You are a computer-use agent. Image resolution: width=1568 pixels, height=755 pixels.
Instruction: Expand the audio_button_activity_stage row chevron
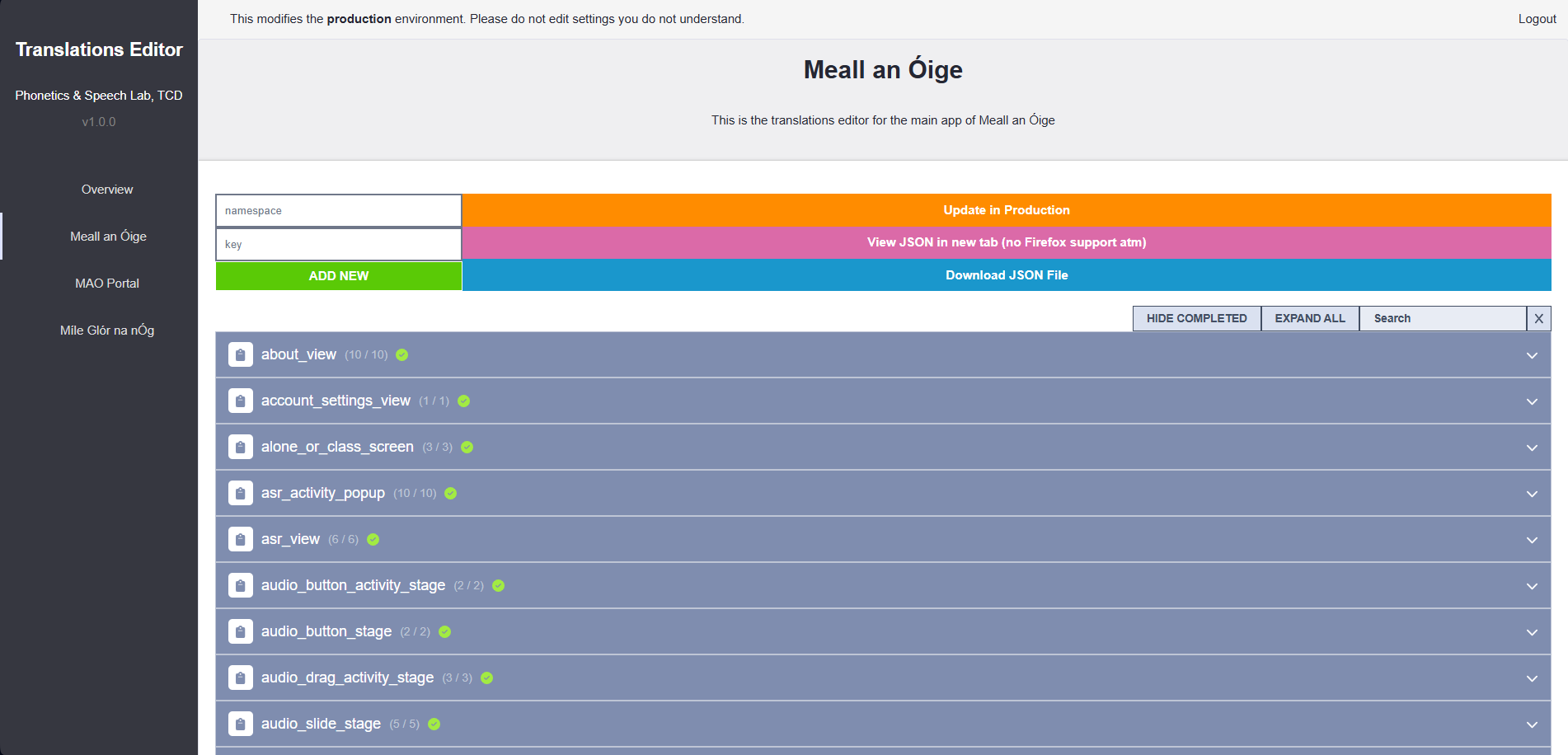click(x=1532, y=586)
